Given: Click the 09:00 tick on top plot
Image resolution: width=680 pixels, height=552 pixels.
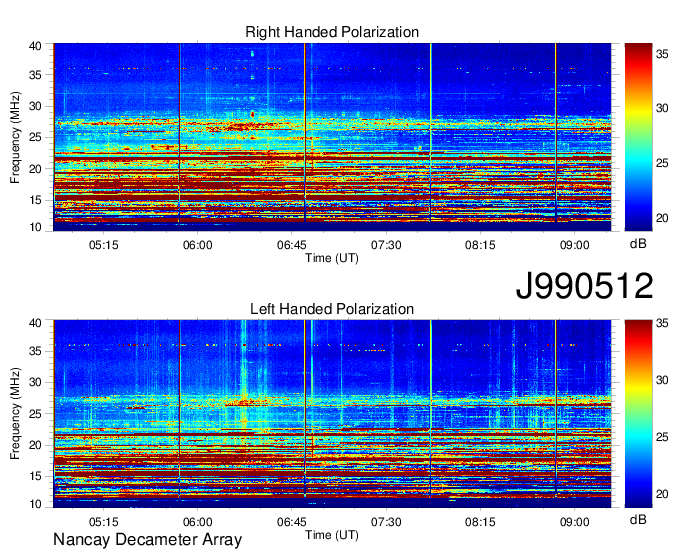Looking at the screenshot, I should [574, 245].
